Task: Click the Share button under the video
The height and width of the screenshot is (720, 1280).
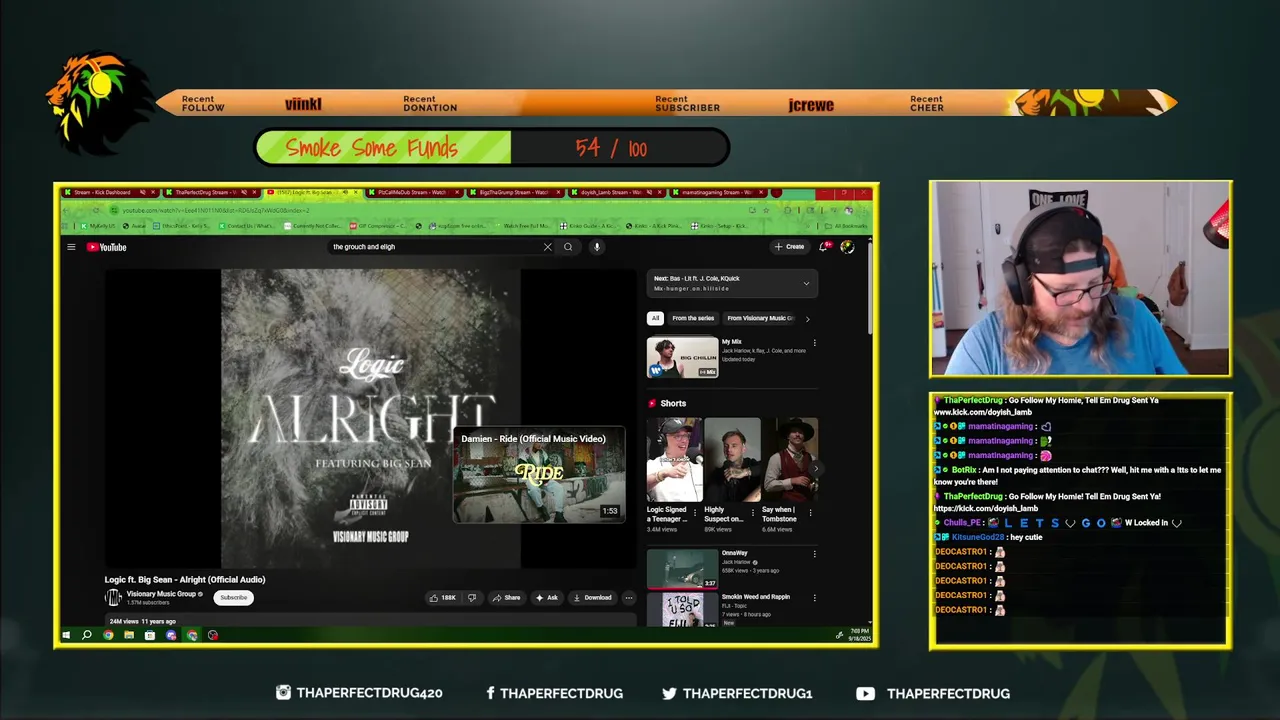Action: (506, 598)
